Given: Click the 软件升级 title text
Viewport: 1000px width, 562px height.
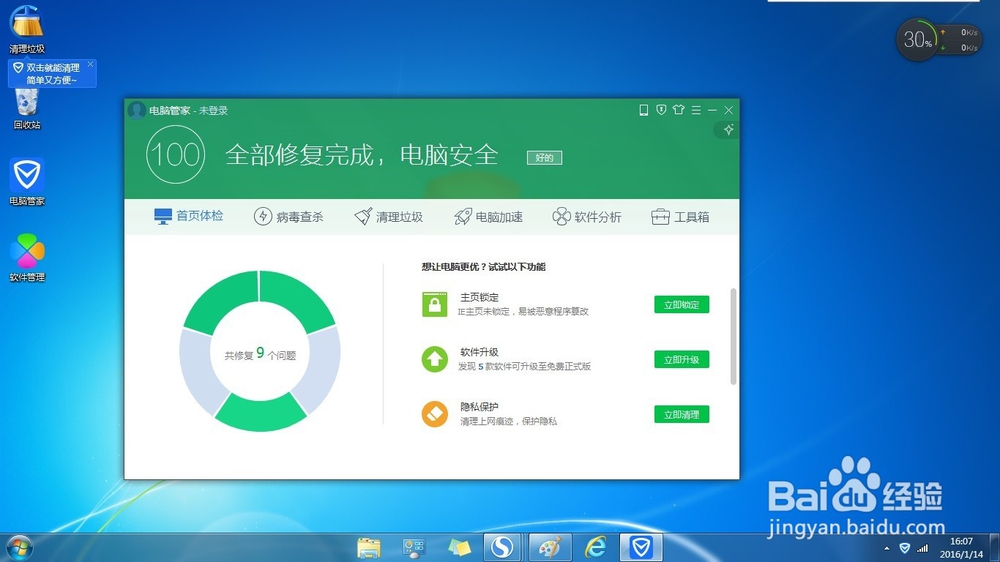Looking at the screenshot, I should [480, 352].
